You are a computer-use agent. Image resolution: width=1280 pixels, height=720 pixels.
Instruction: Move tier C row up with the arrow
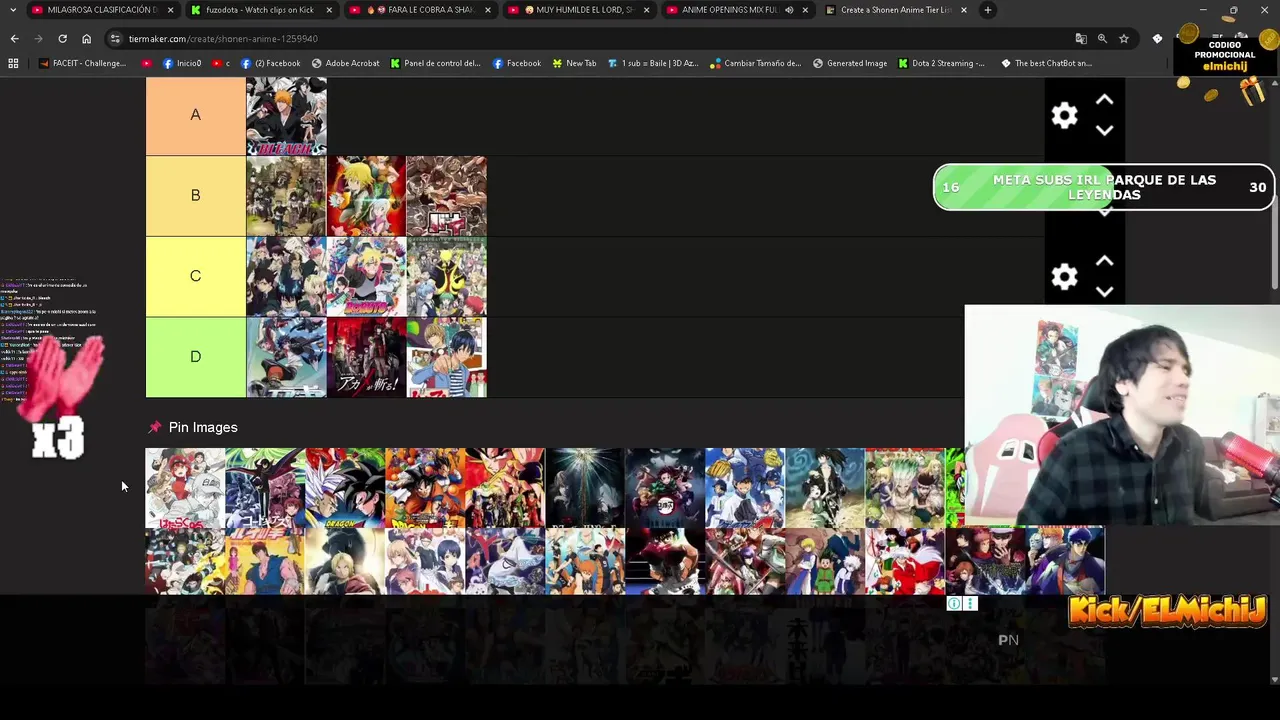1104,261
